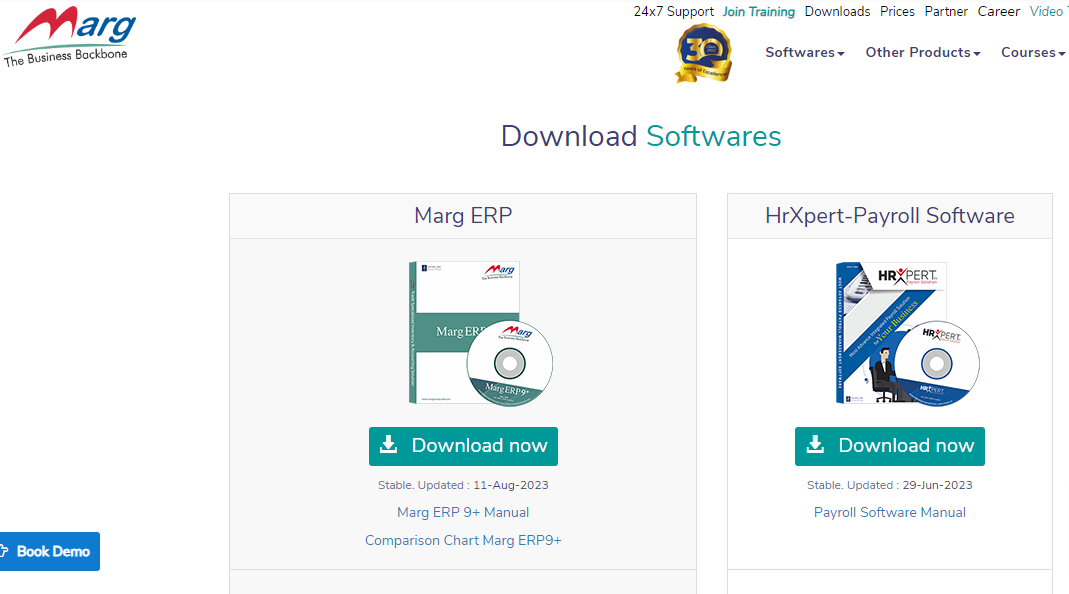Screen dimensions: 1069x594
Task: Expand the Other Products dropdown menu
Action: point(923,53)
